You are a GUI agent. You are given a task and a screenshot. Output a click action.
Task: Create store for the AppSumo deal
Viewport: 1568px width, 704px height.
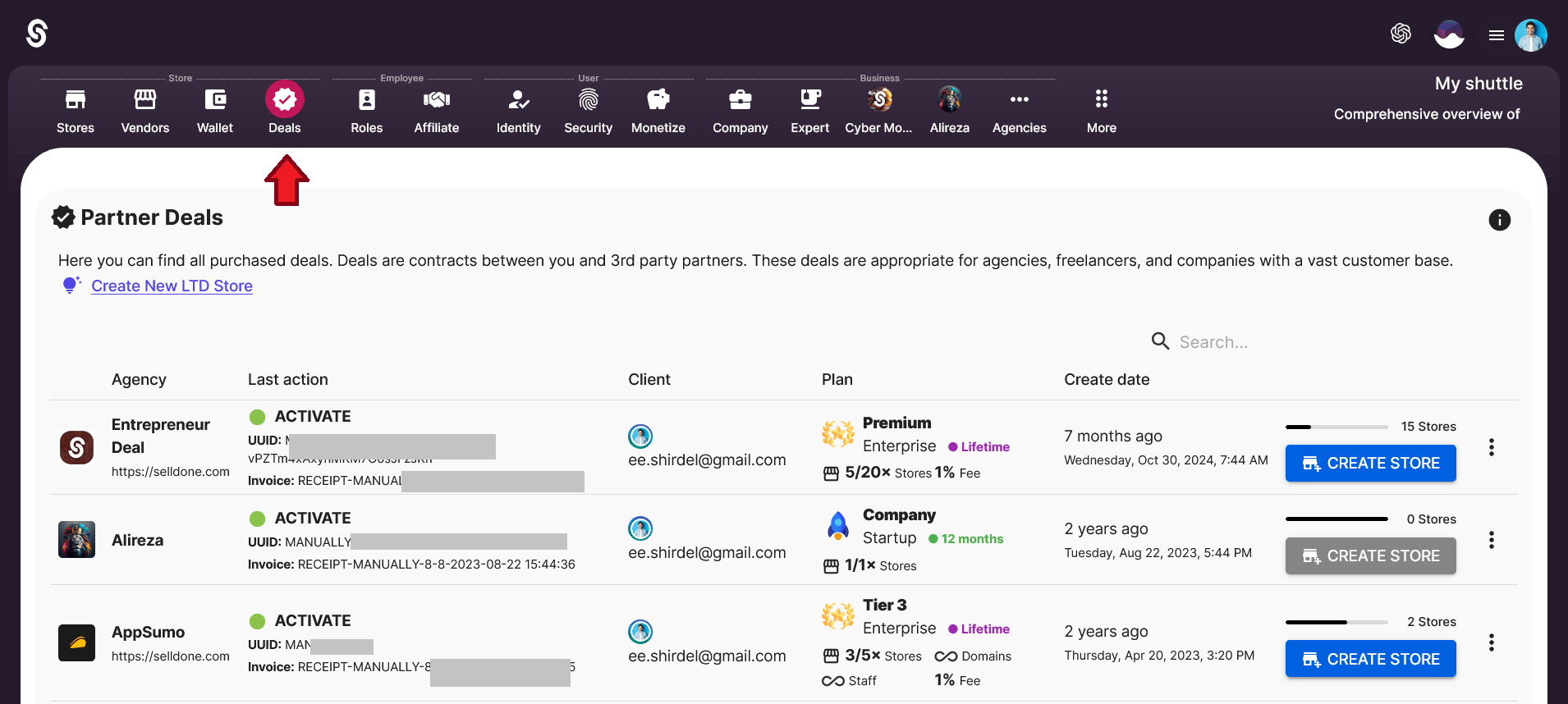point(1370,659)
